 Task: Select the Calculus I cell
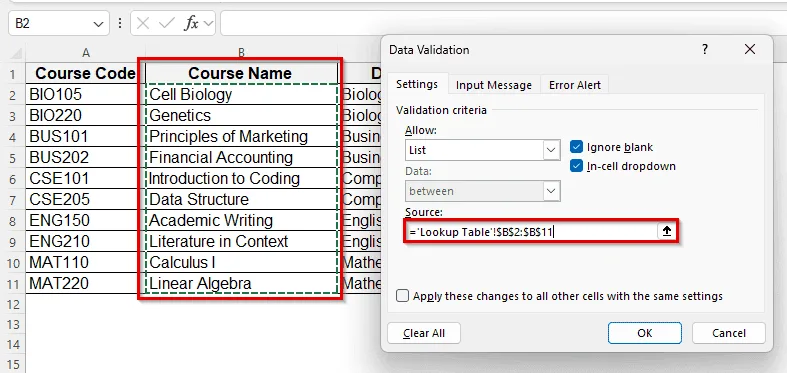click(241, 263)
